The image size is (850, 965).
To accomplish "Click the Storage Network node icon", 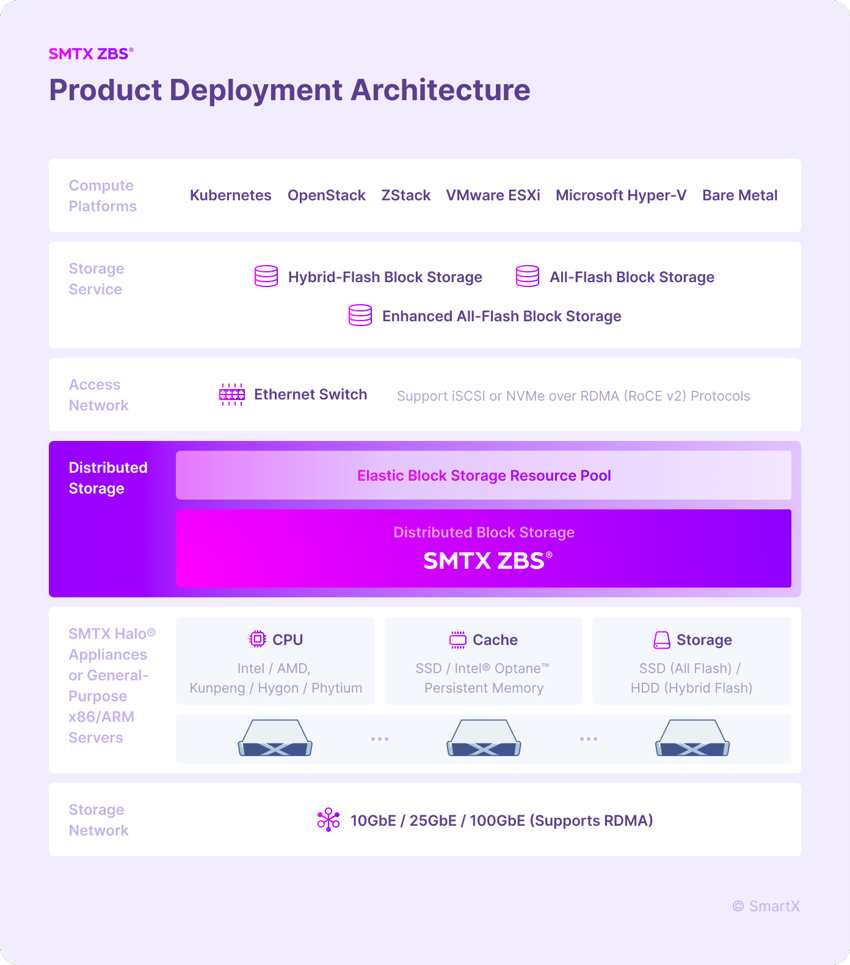I will (x=328, y=820).
